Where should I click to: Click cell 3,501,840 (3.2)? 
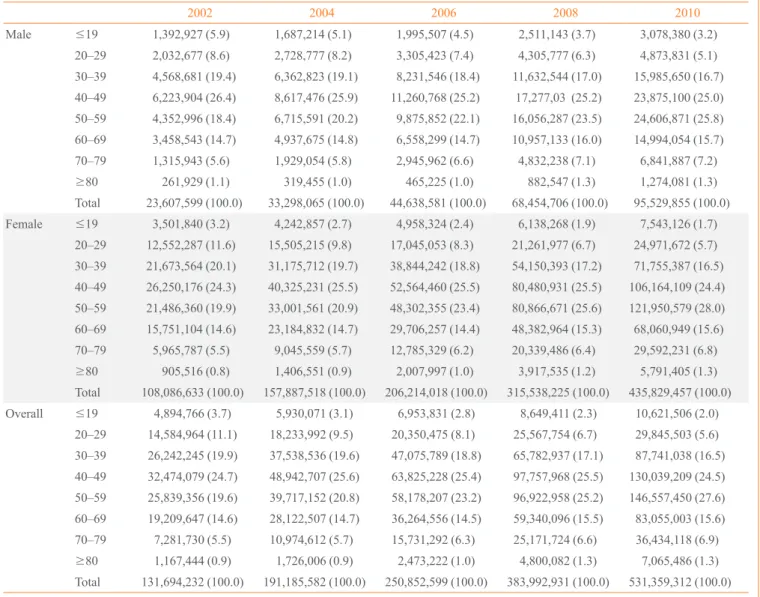coord(191,224)
